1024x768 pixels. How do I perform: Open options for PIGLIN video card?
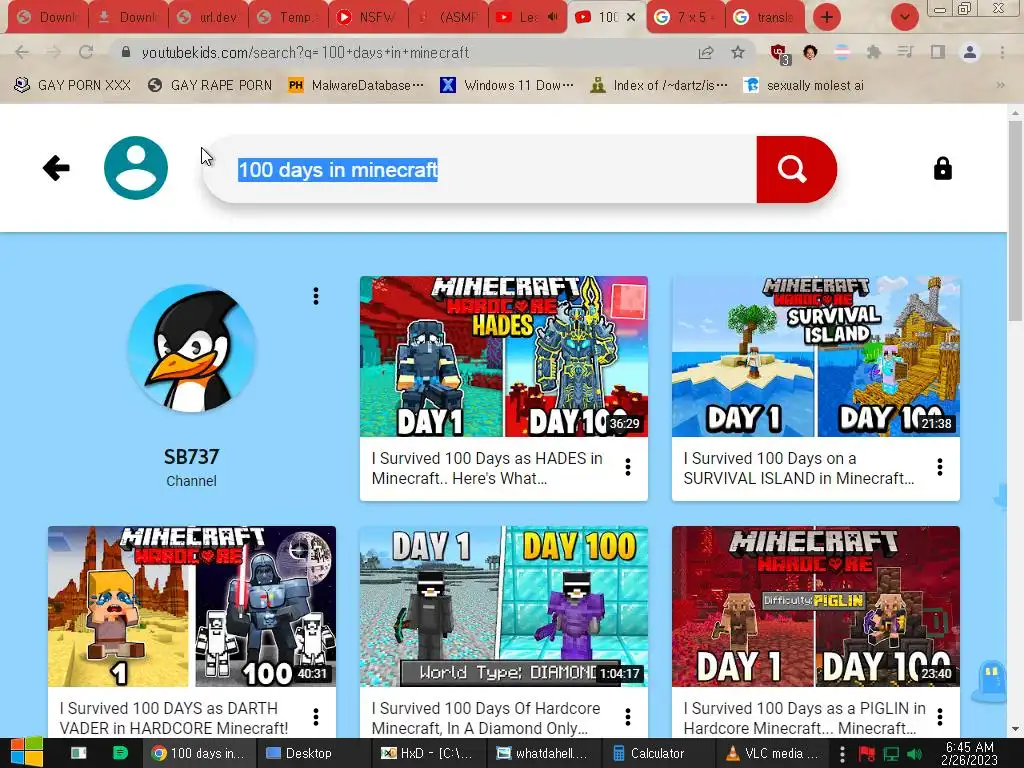pos(940,717)
